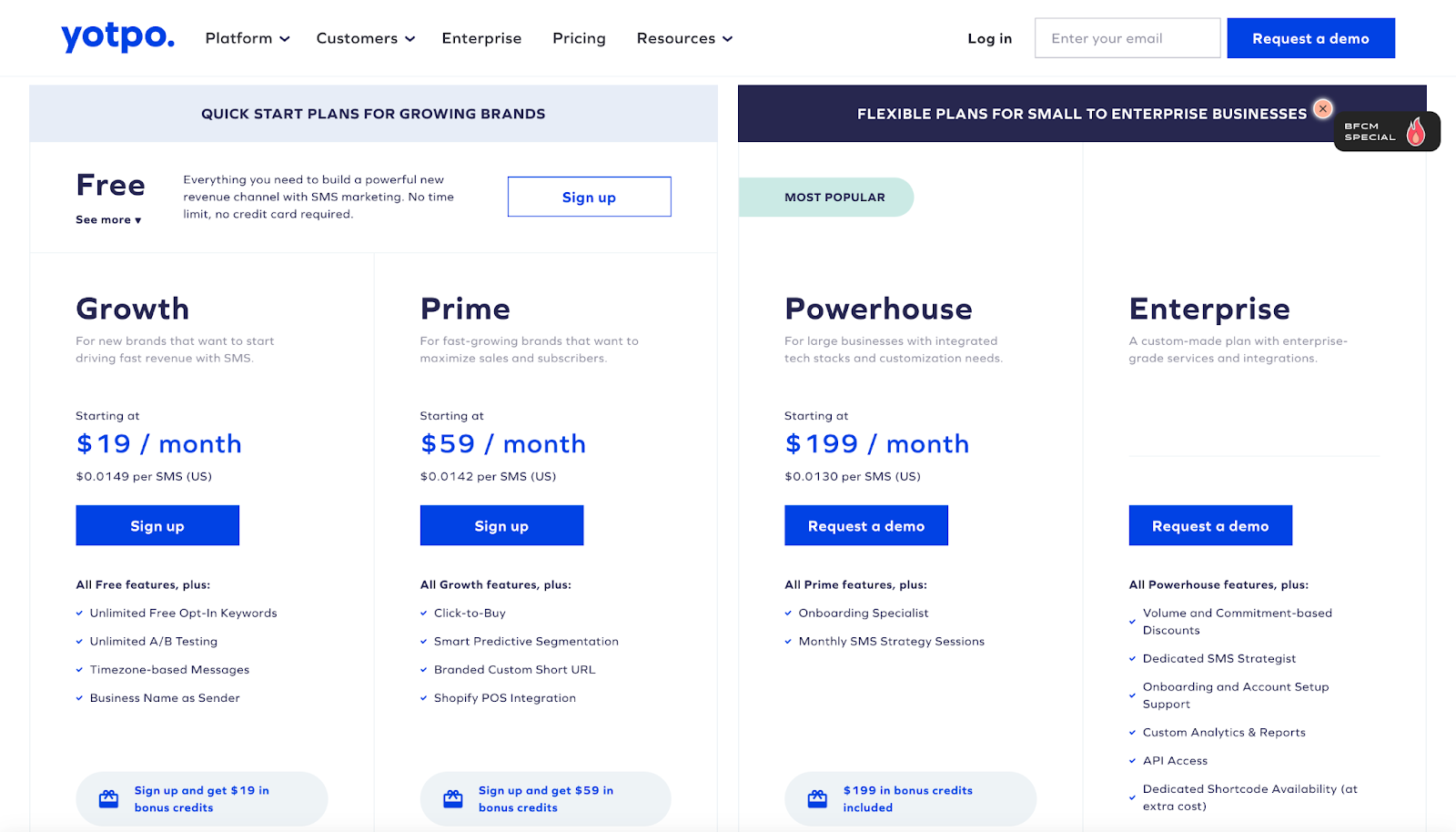
Task: Click Timezone-based Messages feature
Action: click(x=169, y=669)
